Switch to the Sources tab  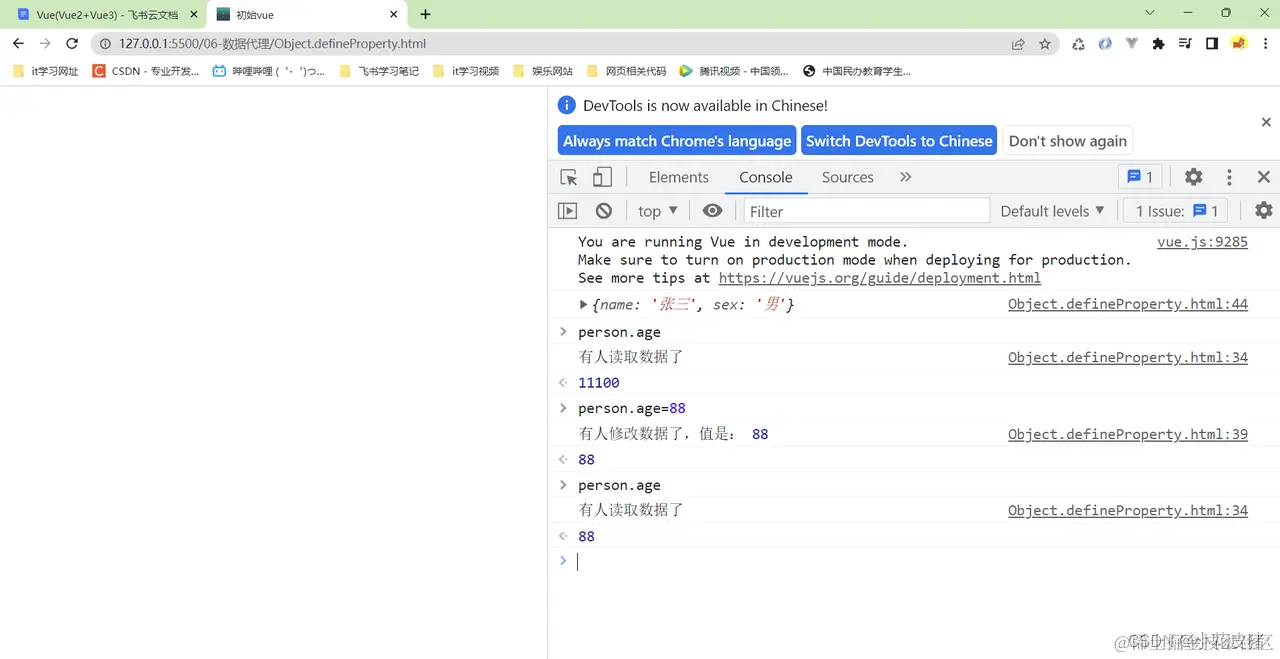point(848,177)
